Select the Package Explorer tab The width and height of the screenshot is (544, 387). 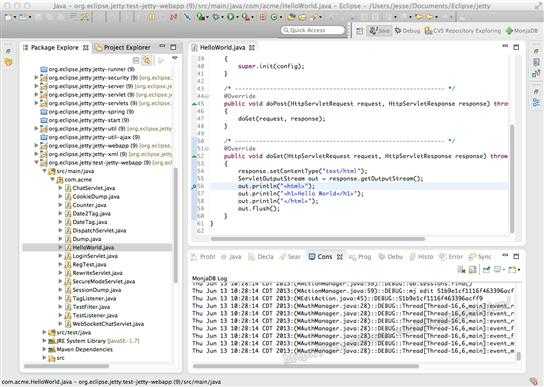coord(55,47)
